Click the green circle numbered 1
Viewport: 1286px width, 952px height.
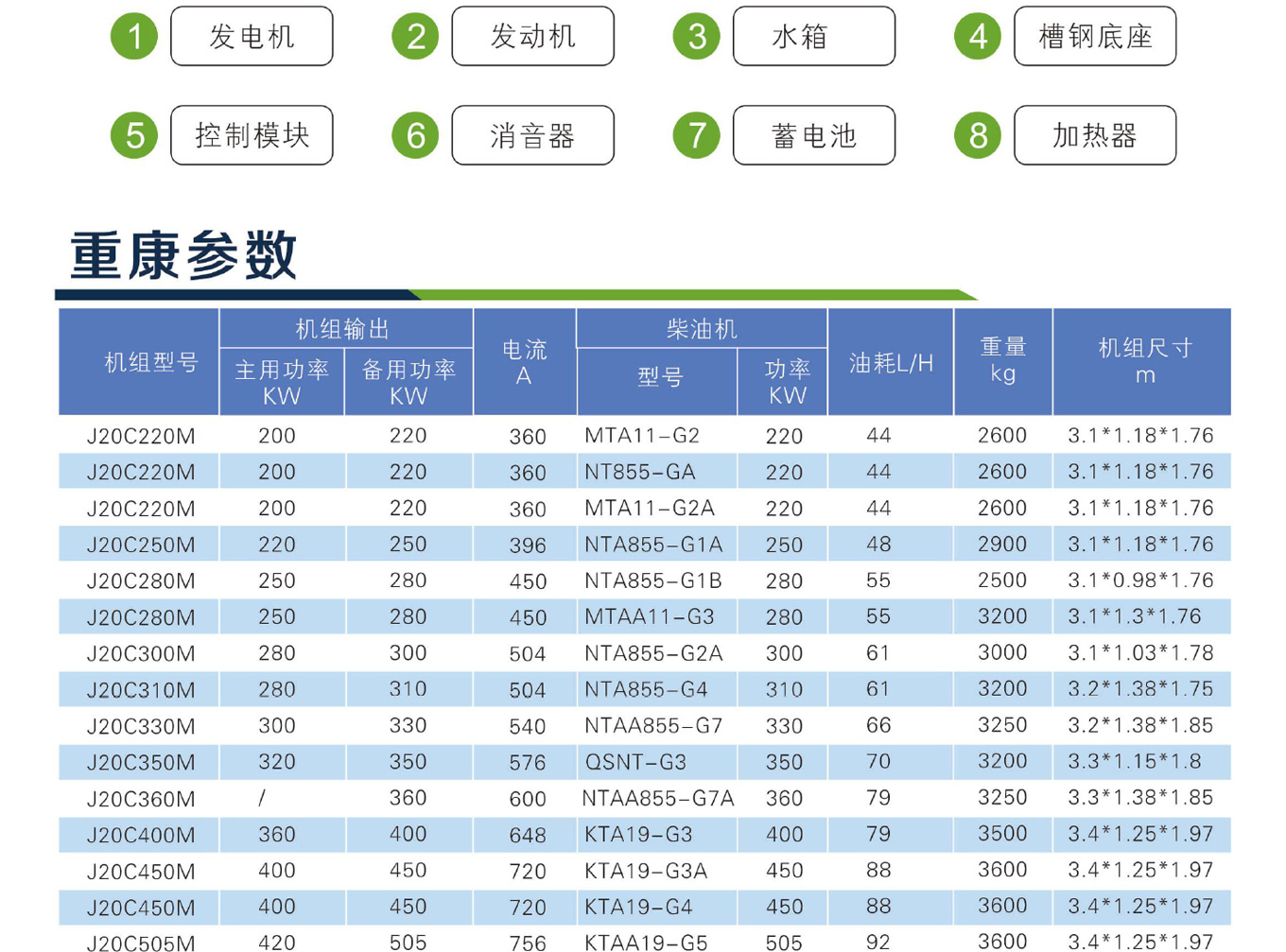pyautogui.click(x=134, y=37)
